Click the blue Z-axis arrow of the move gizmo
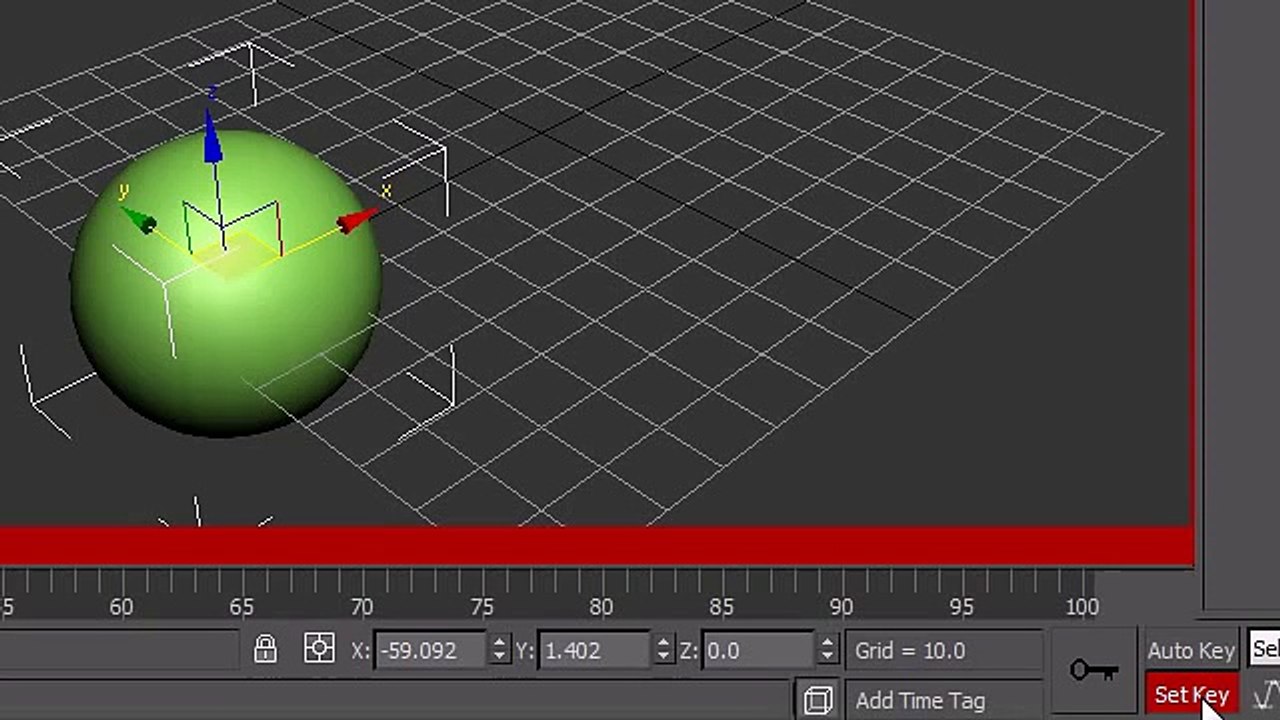 point(212,138)
